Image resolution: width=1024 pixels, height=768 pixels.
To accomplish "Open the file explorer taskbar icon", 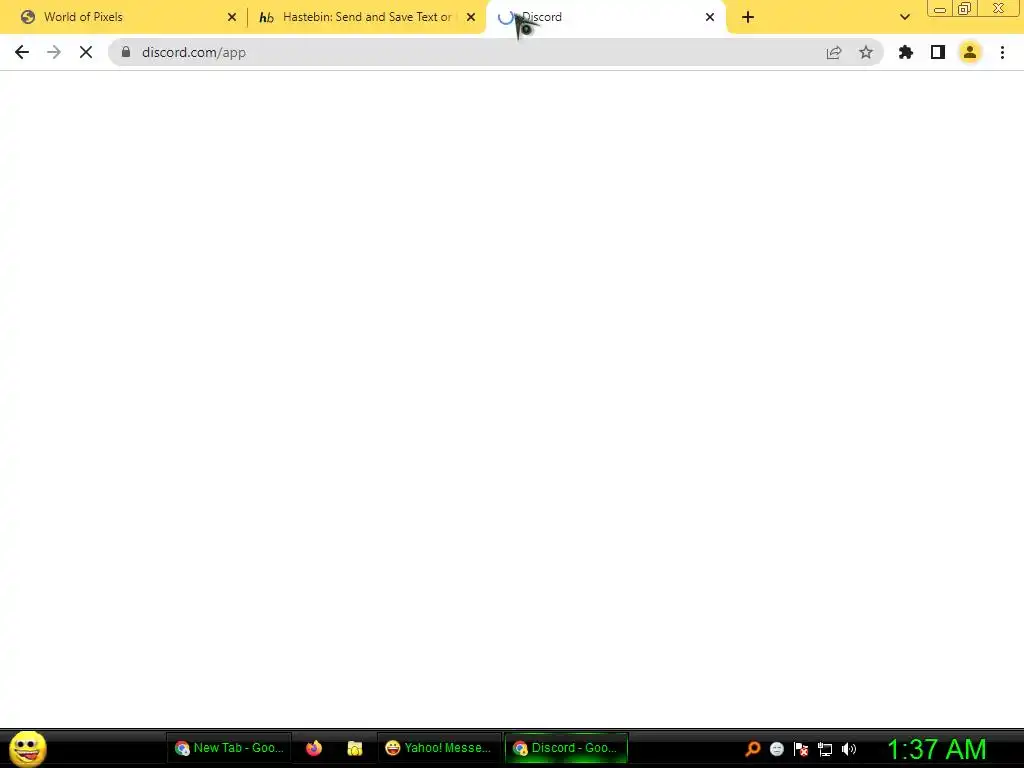I will point(355,748).
